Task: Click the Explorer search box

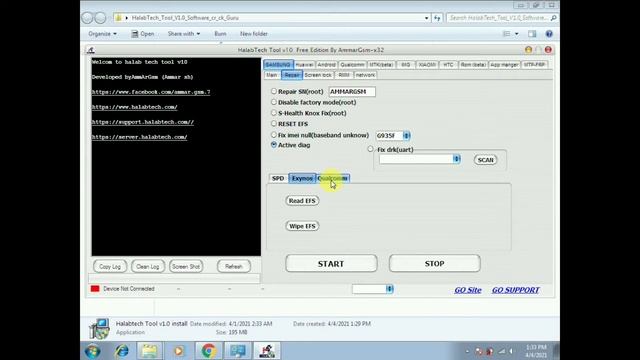Action: 502,18
